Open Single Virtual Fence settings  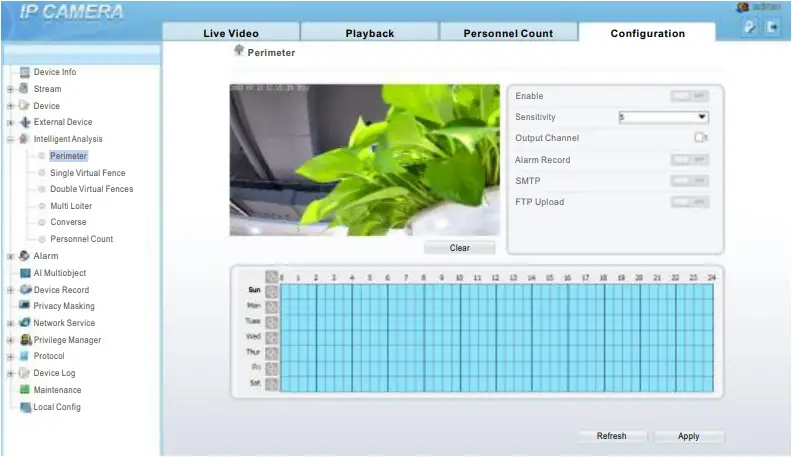tap(87, 173)
